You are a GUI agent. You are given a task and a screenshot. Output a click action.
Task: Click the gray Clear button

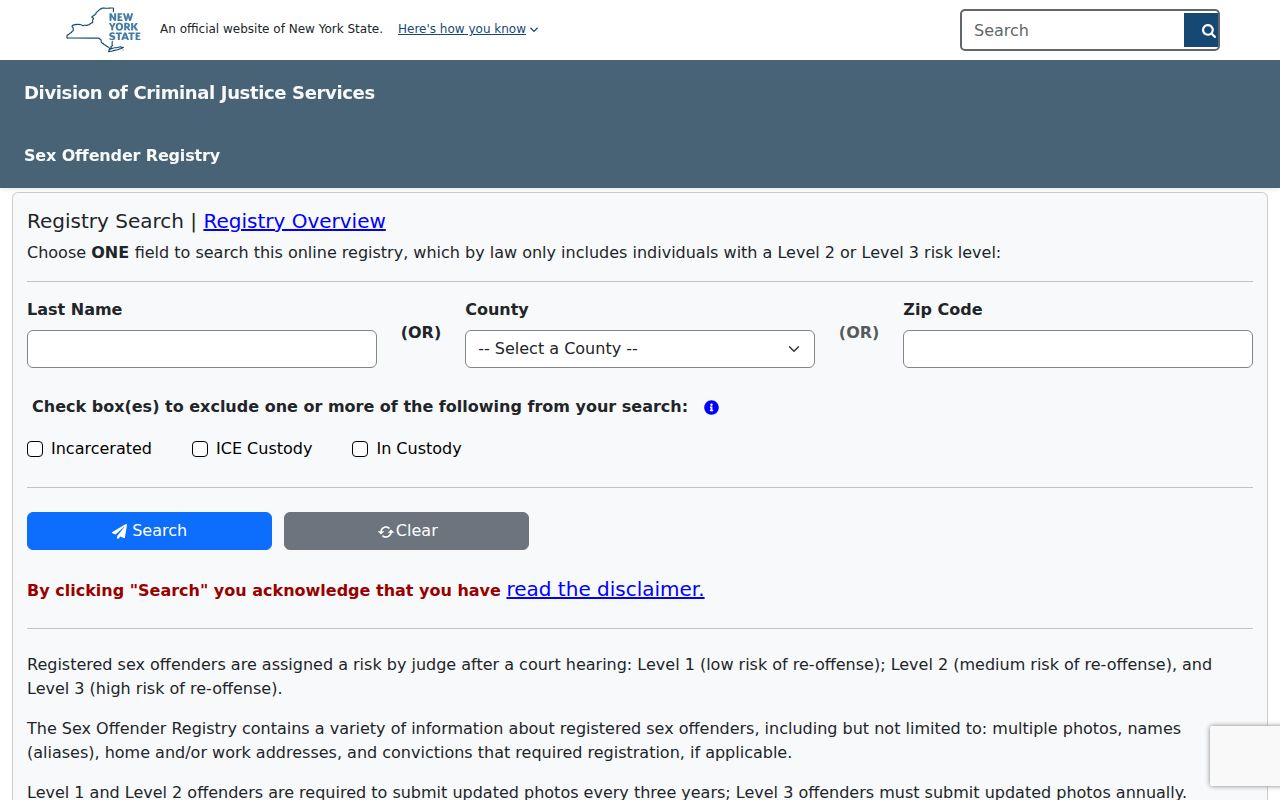point(406,531)
